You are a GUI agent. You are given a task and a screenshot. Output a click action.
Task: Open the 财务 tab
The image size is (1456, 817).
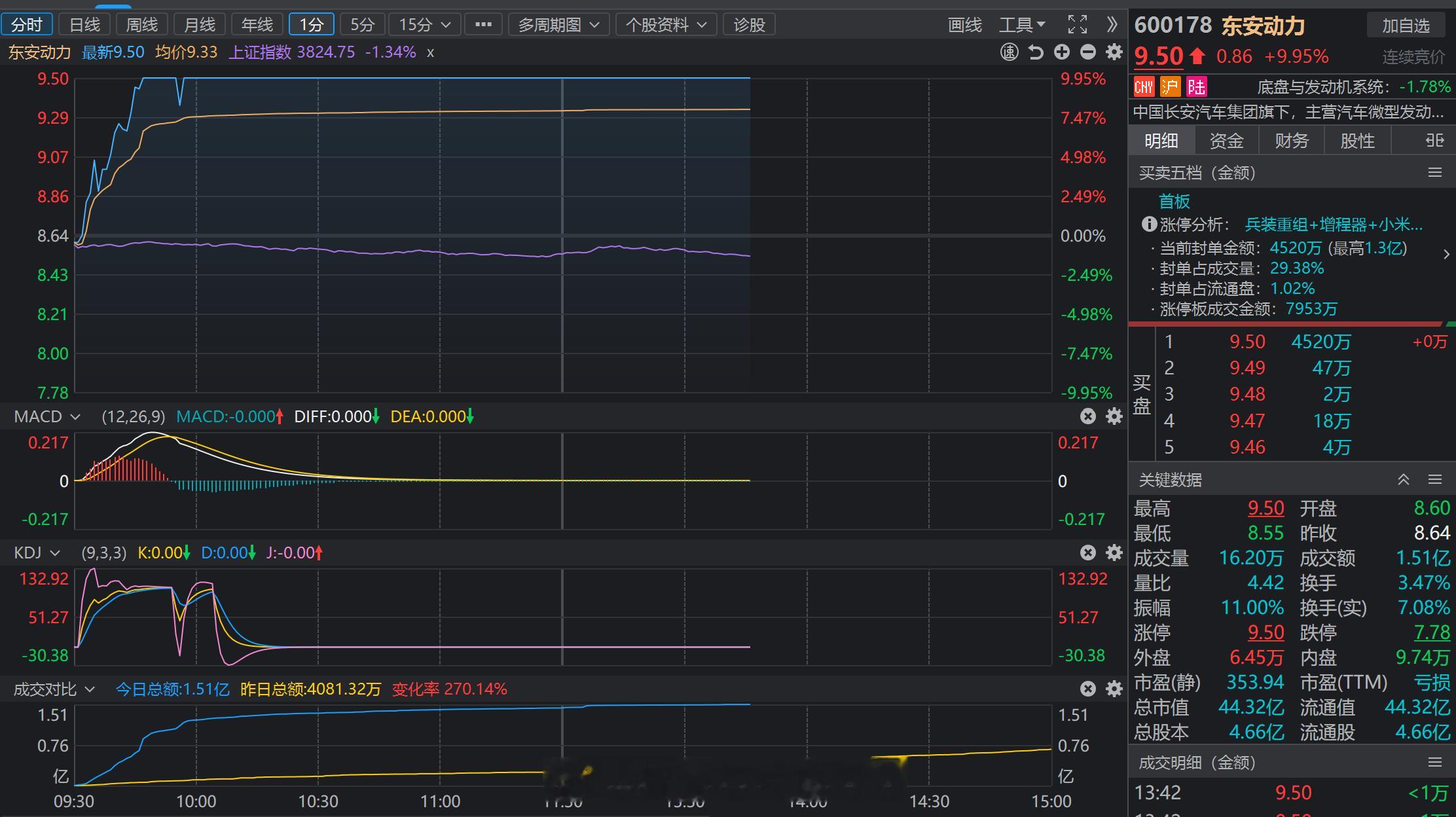1292,141
